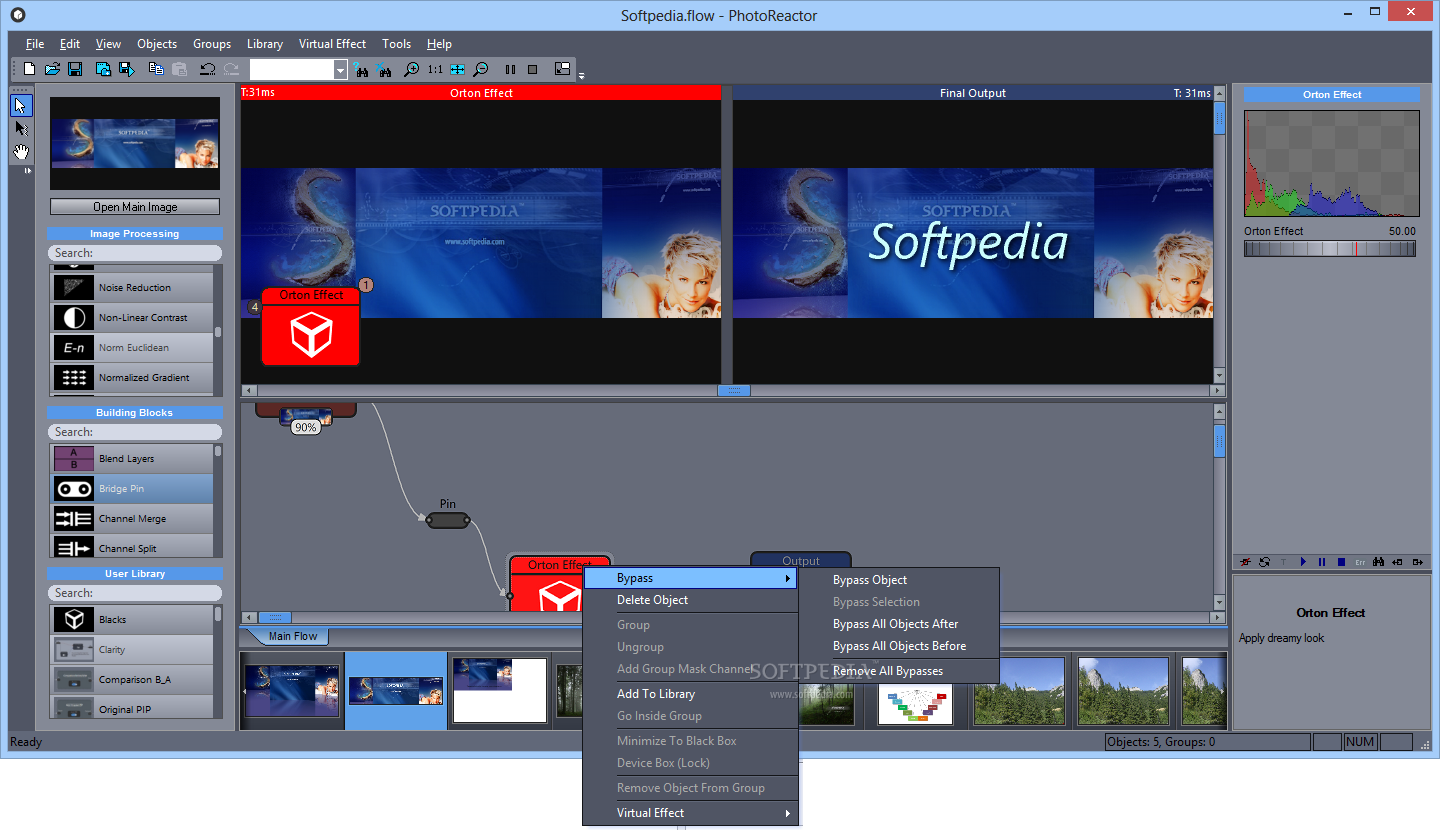Click the Building Blocks search field
Screen dimensions: 1440x830
pyautogui.click(x=135, y=432)
